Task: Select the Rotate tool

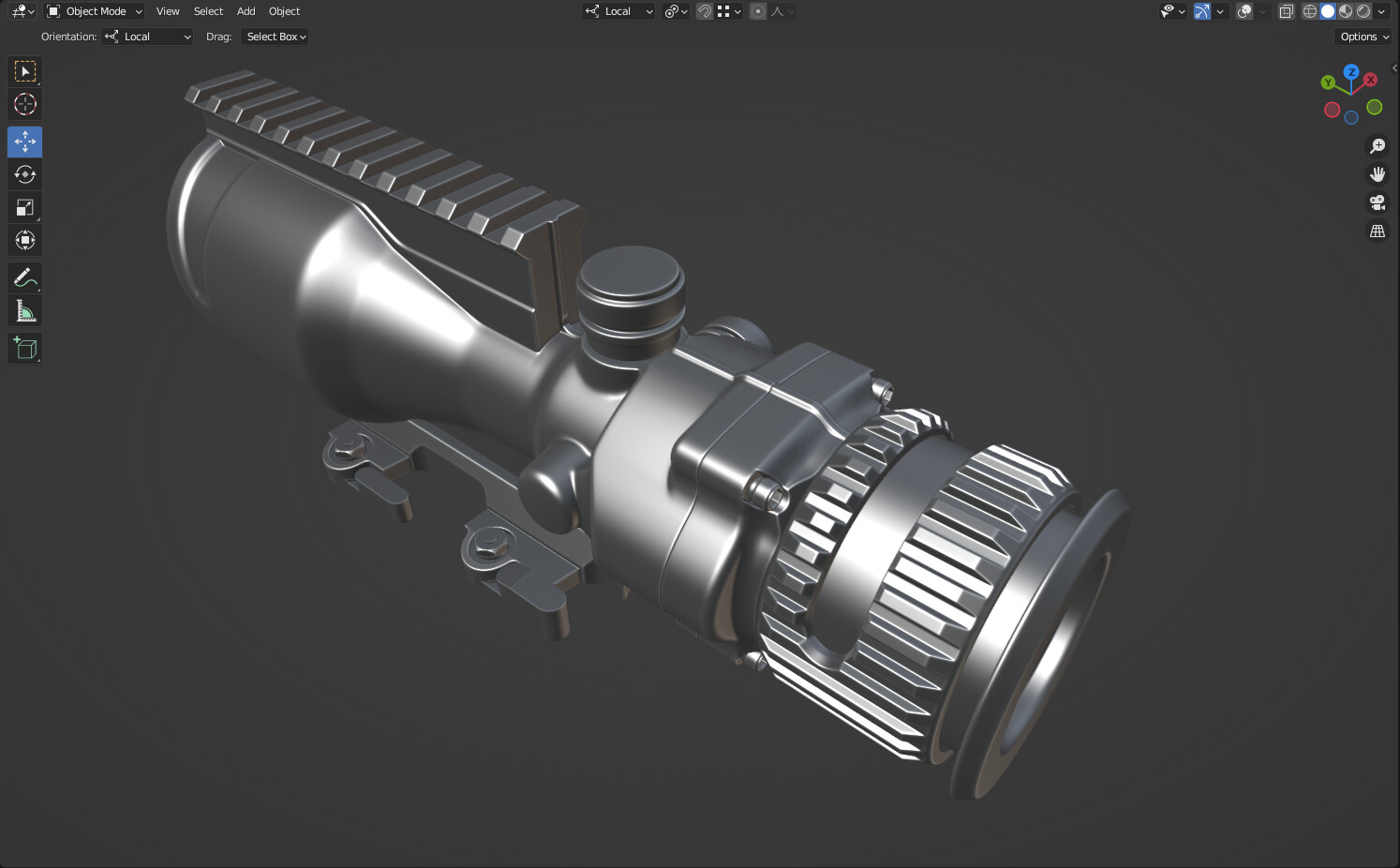Action: [24, 174]
